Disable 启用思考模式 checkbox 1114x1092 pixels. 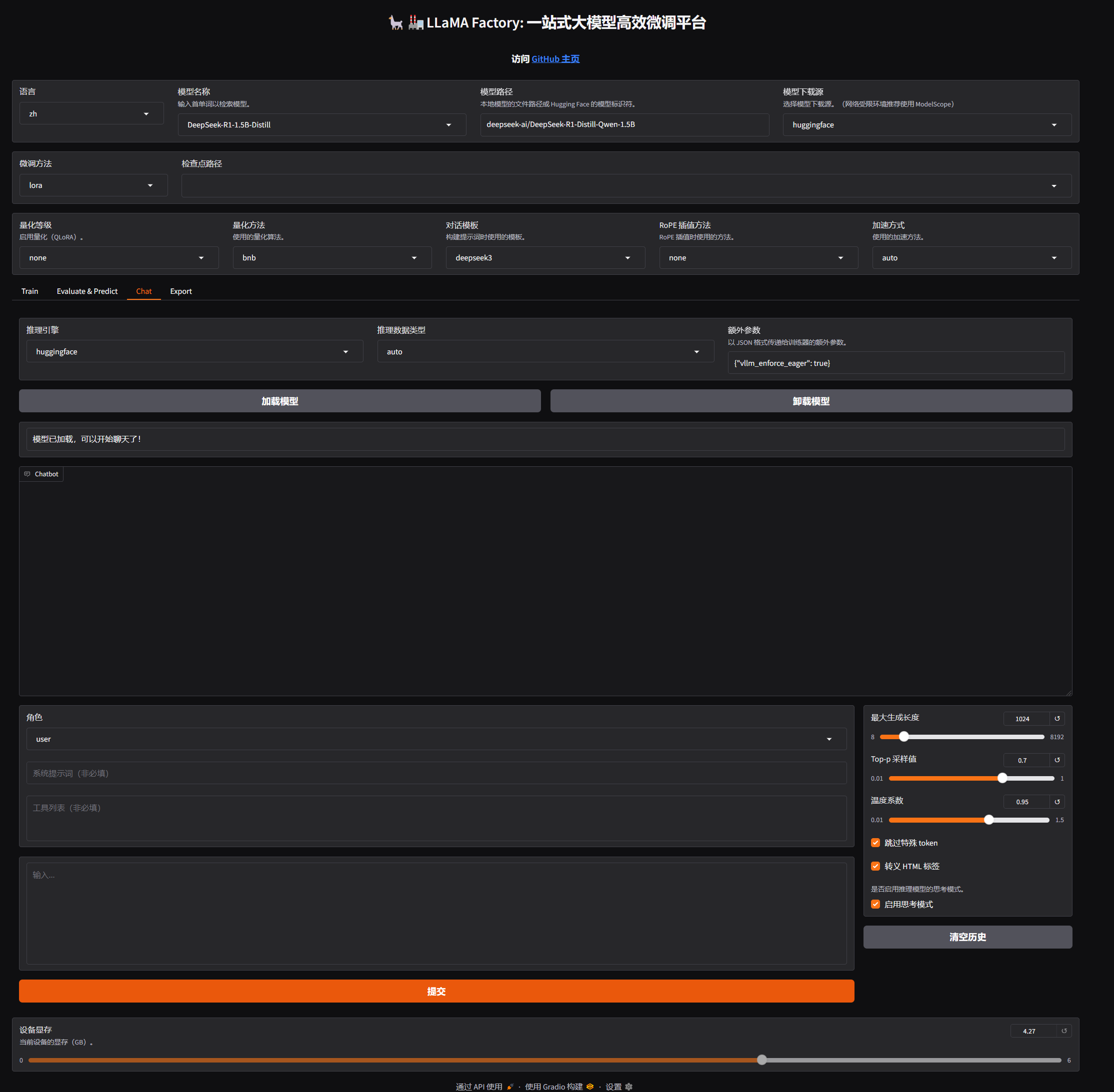(875, 904)
